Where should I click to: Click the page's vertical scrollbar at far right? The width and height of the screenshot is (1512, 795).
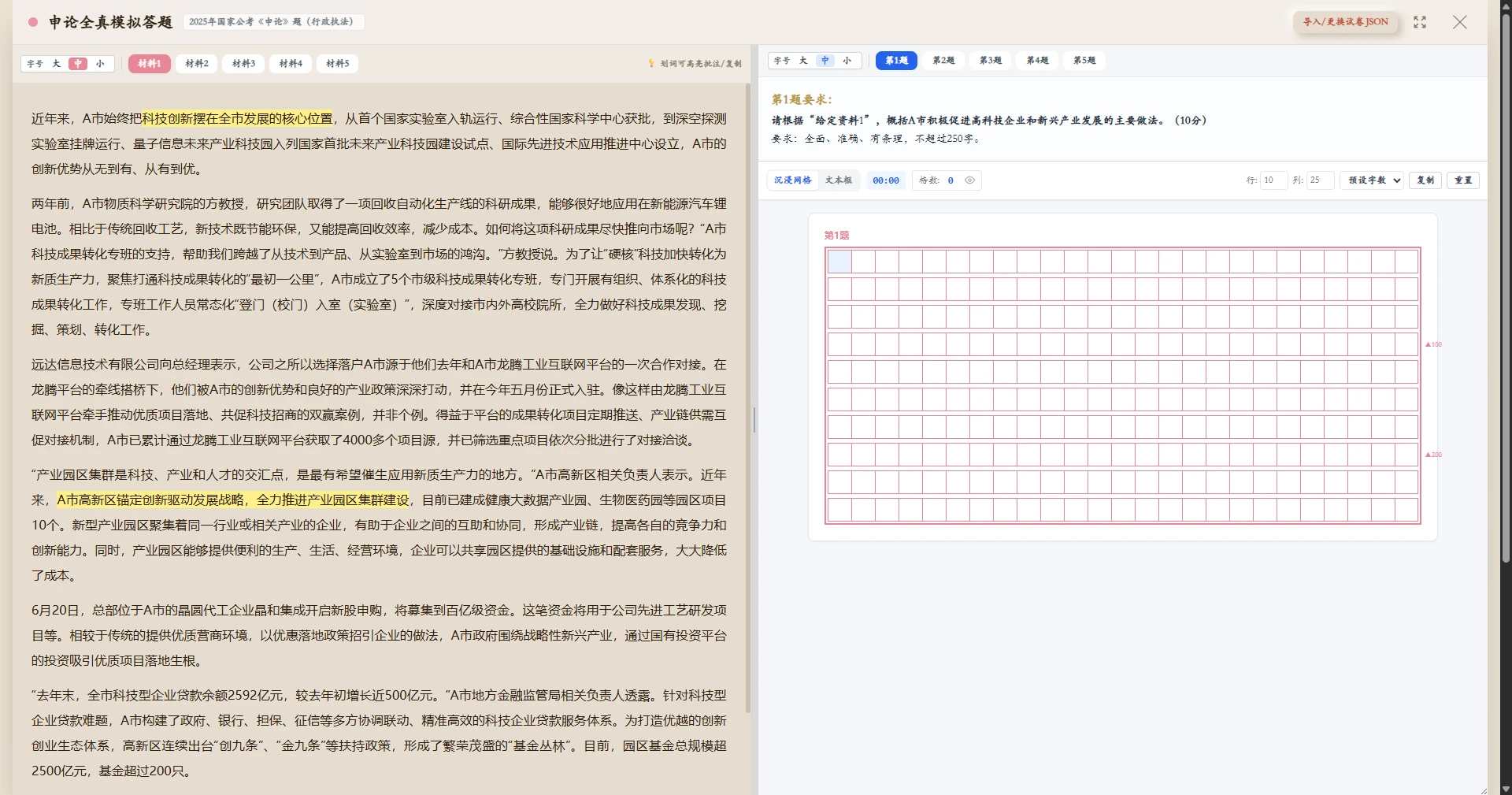(x=1506, y=288)
